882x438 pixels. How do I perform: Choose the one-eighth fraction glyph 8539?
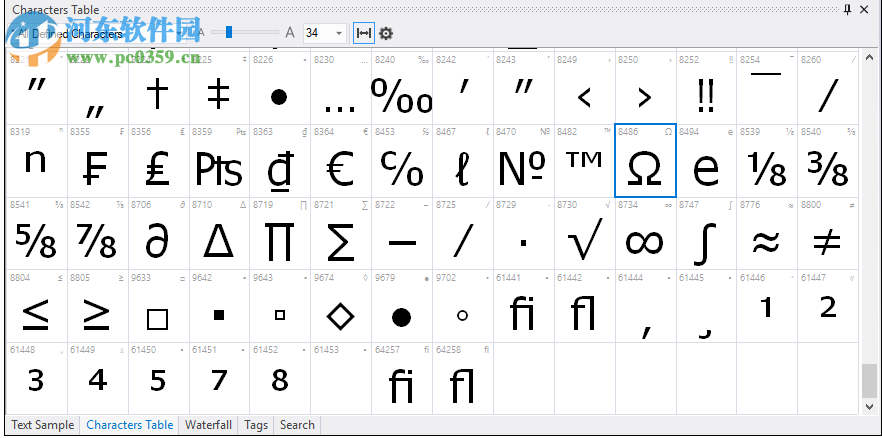[767, 160]
